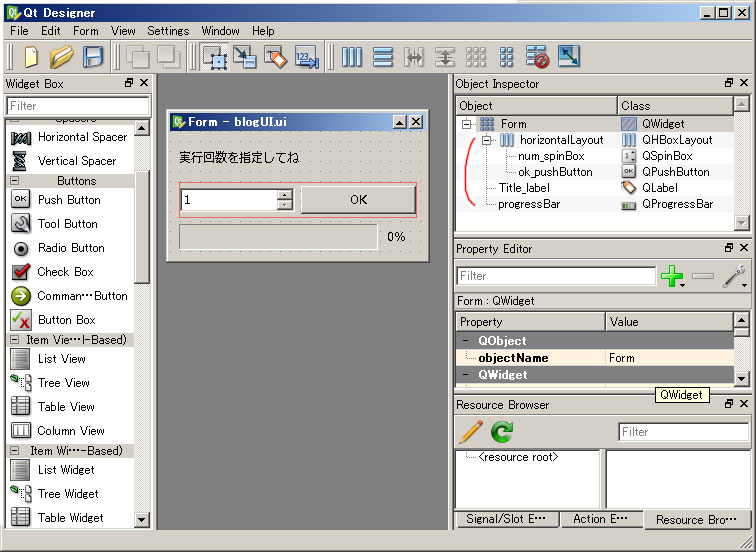Select progressBar in Object Inspector
756x552 pixels.
[529, 204]
